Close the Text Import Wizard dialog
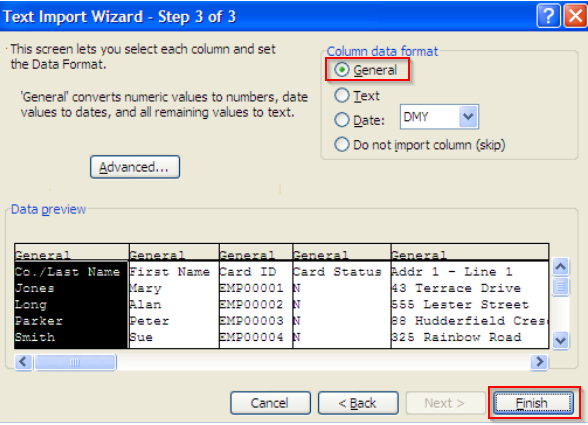 (576, 16)
